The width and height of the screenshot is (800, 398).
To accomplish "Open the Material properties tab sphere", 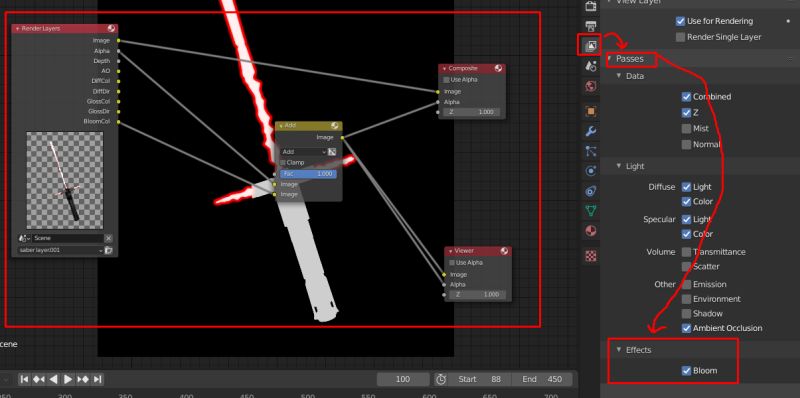I will point(590,231).
